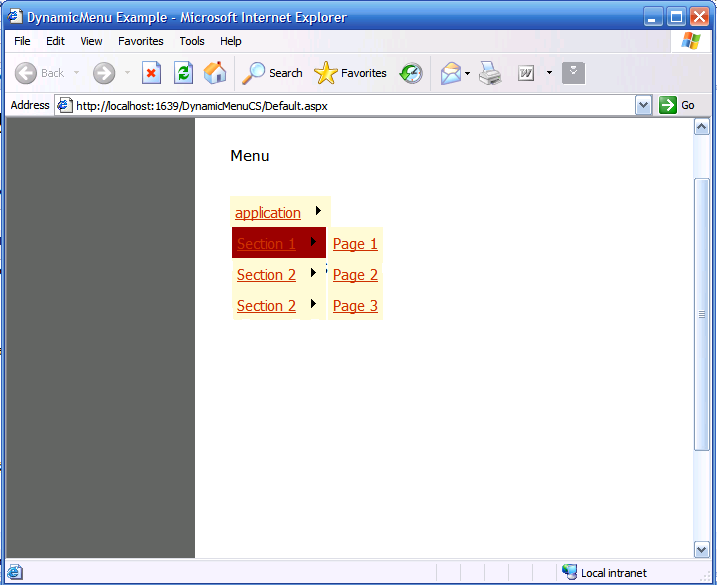
Task: Open the File menu
Action: tap(22, 41)
